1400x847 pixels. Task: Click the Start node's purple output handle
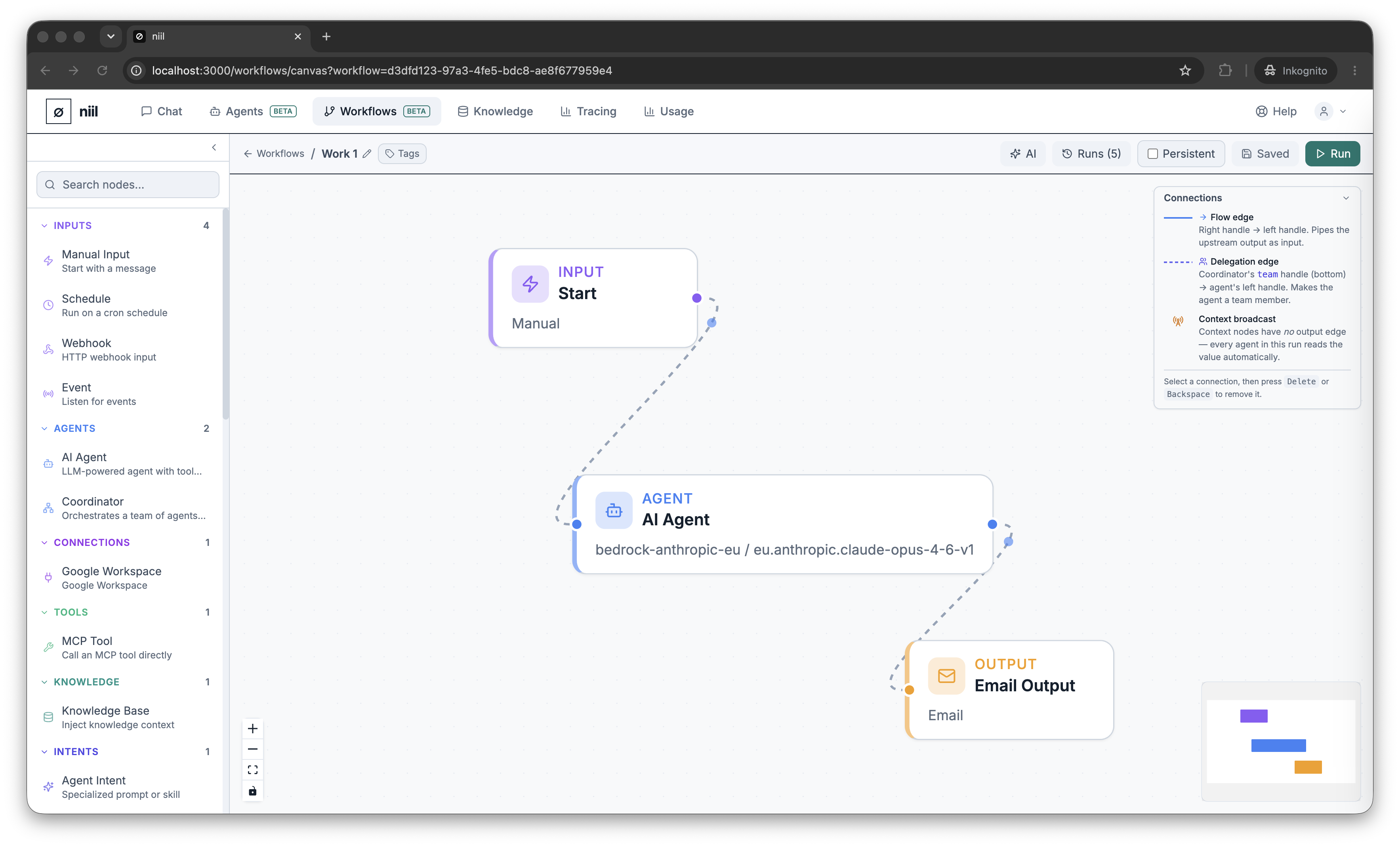click(x=696, y=298)
